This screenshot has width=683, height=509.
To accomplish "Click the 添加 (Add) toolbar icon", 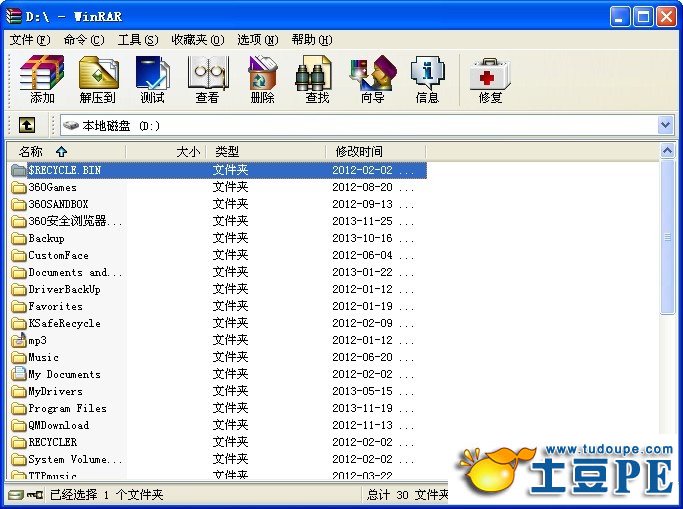I will (42, 79).
